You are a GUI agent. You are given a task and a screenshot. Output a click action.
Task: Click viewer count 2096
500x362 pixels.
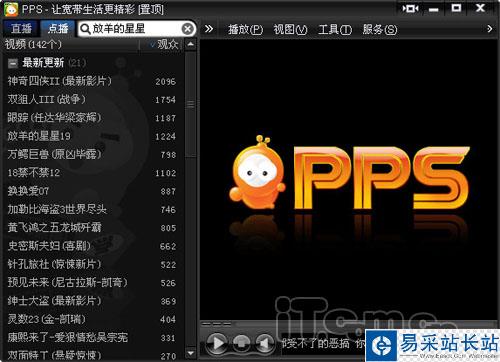point(165,82)
